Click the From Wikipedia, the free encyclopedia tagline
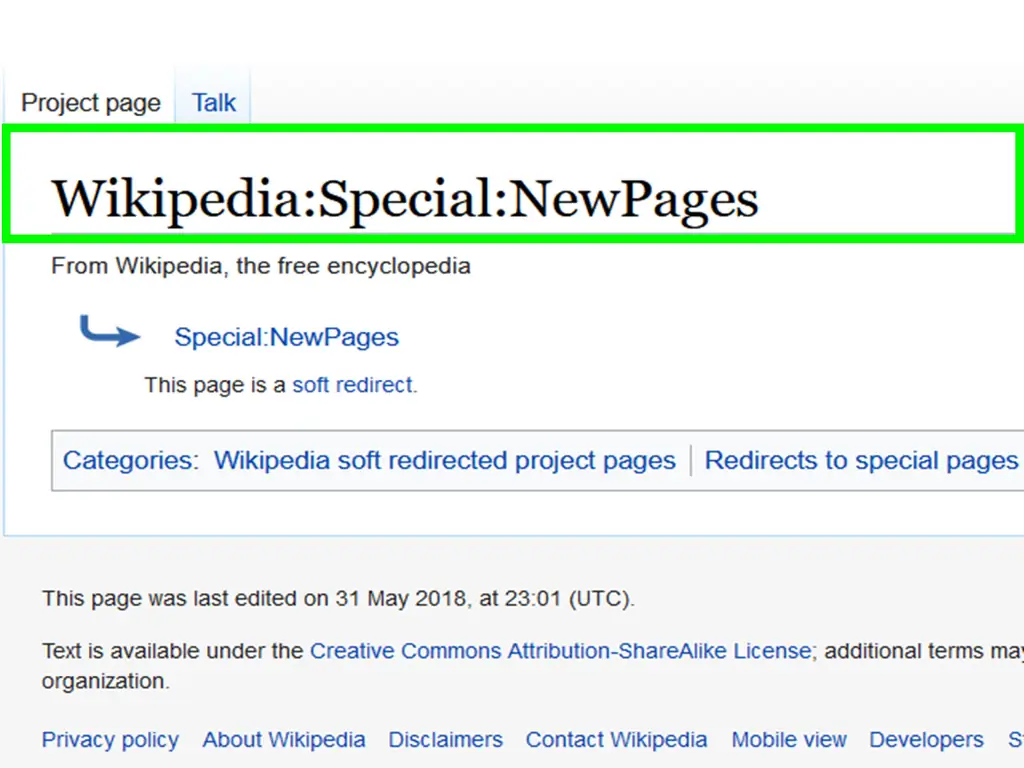1024x768 pixels. 261,266
